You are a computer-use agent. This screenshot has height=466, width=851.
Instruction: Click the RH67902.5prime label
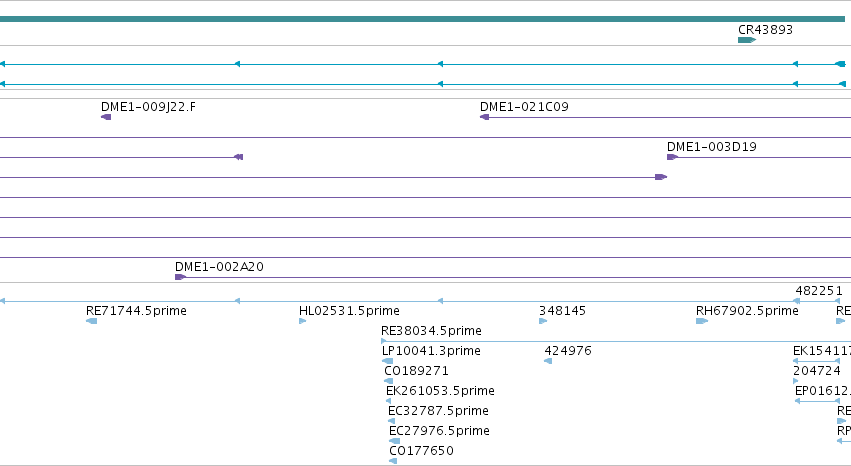point(747,311)
